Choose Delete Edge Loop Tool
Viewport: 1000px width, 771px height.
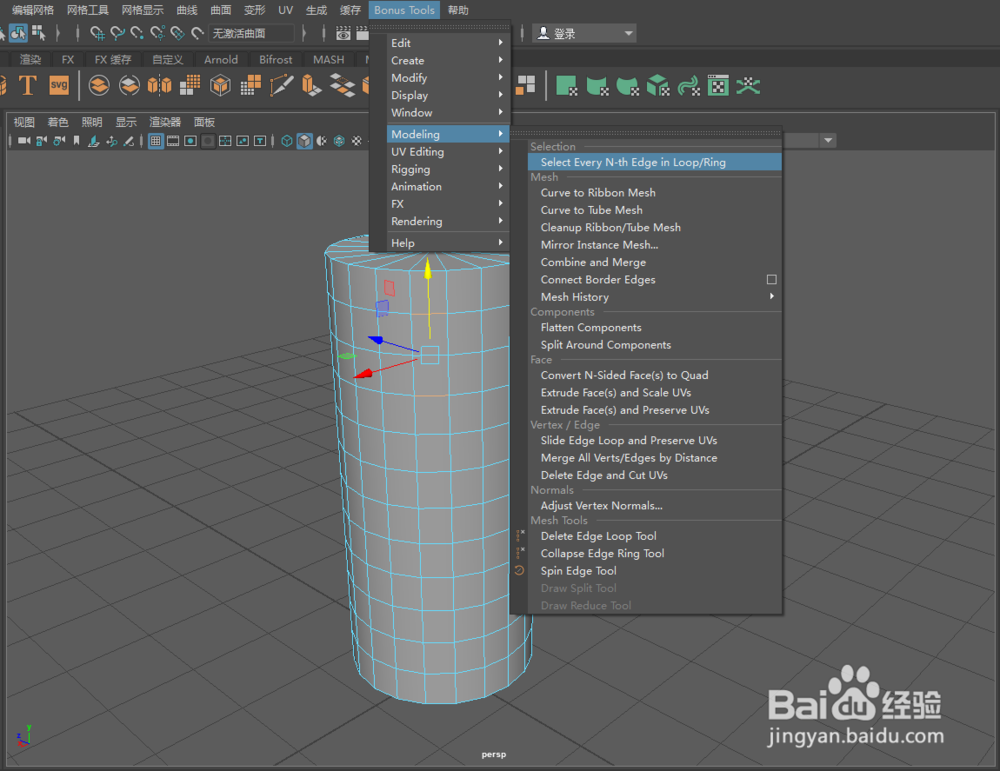coord(655,536)
